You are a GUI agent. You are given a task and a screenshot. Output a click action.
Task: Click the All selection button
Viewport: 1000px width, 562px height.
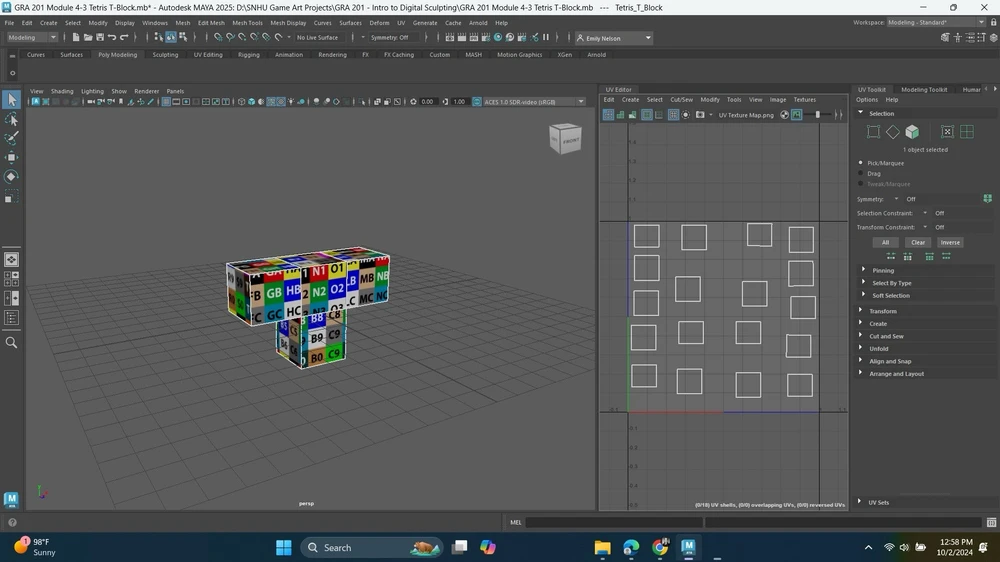pyautogui.click(x=885, y=242)
